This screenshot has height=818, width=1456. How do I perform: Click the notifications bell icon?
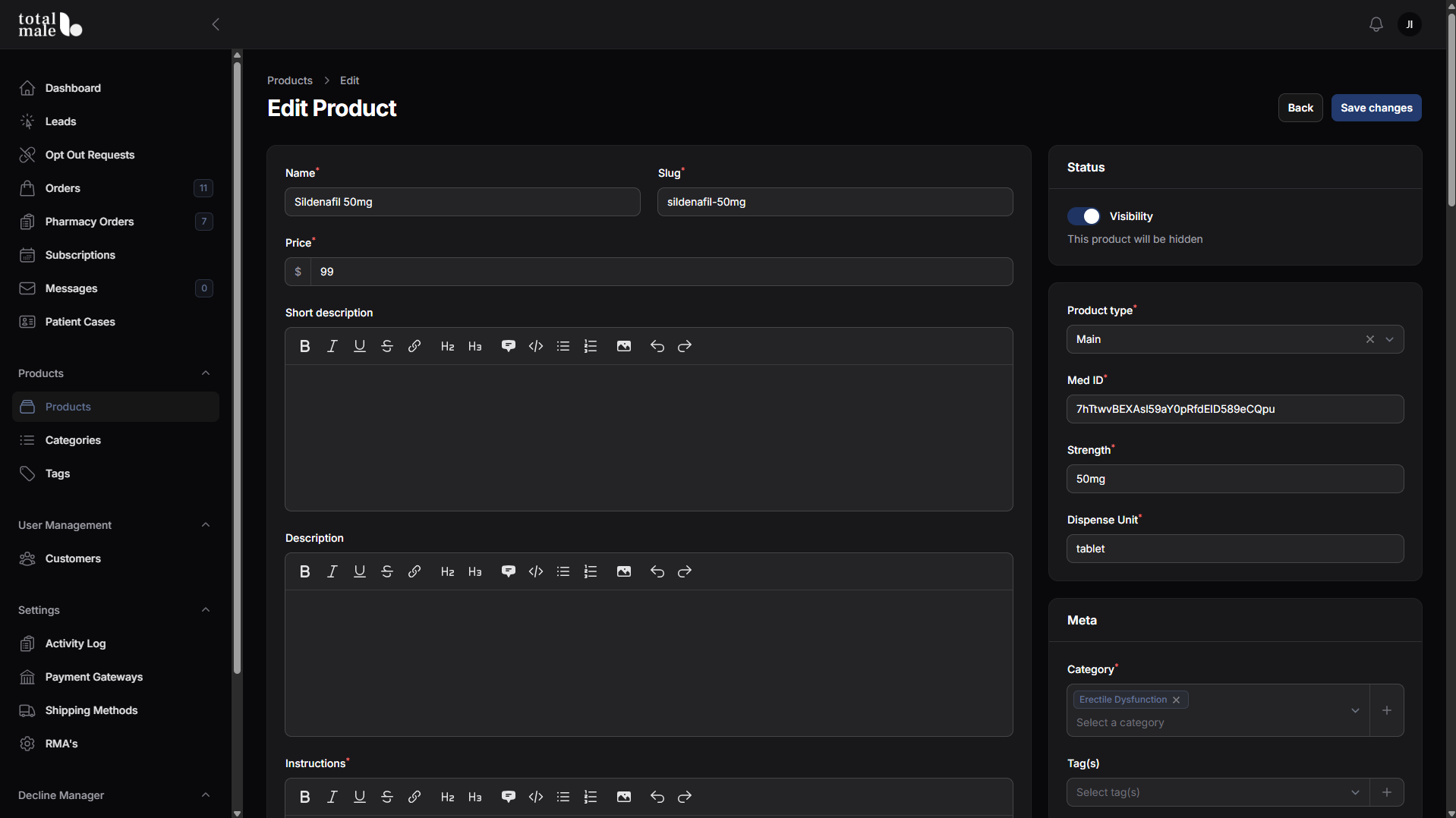pos(1376,24)
